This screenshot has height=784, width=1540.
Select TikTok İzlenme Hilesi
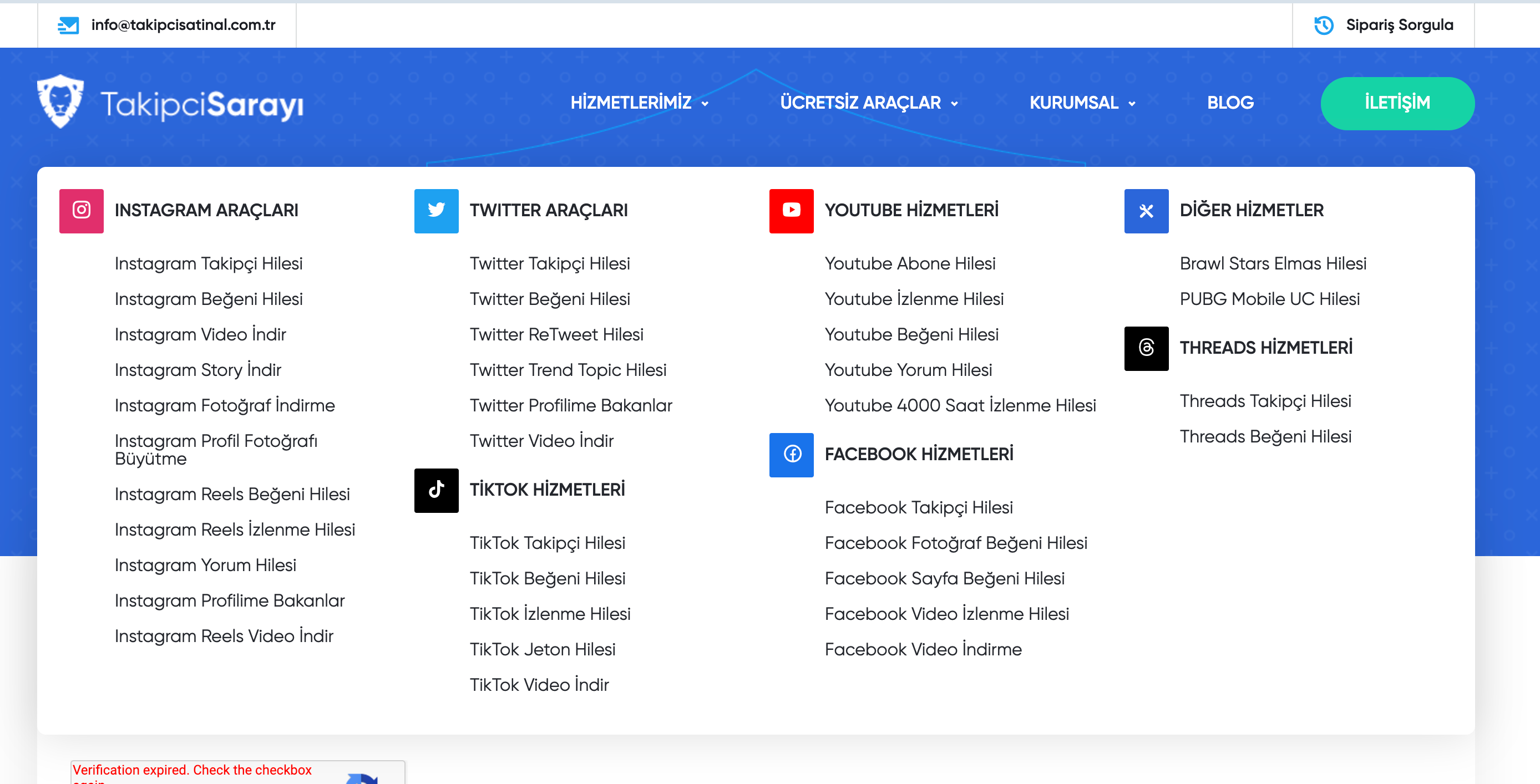pos(550,614)
